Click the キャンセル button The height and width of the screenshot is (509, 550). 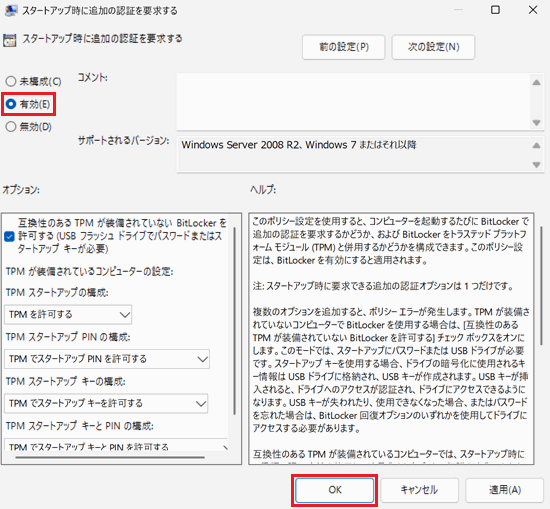(420, 490)
